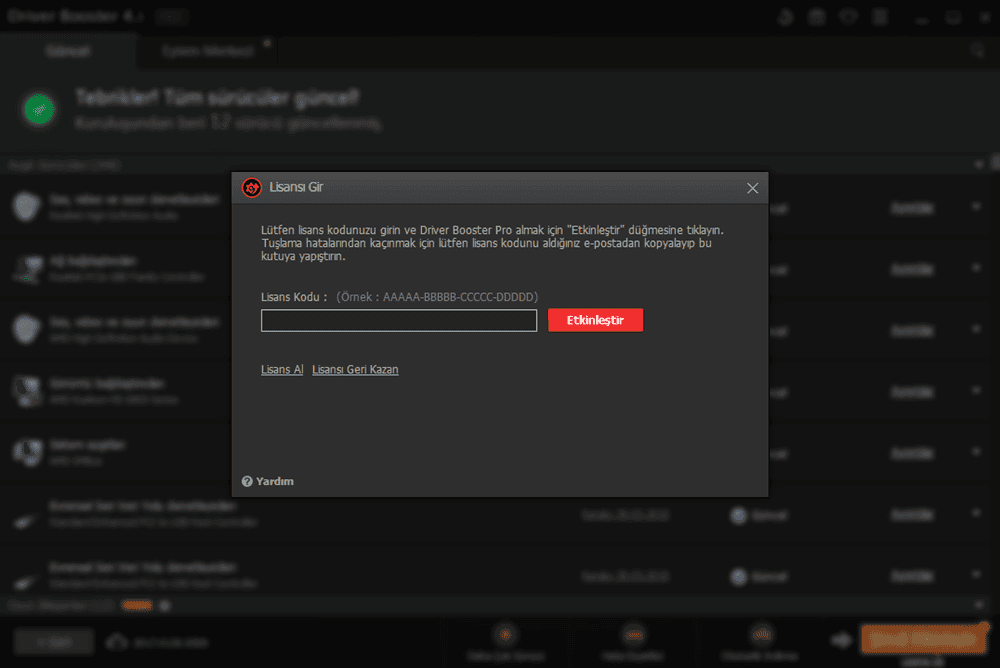Collapse the top driver list section arrow

979,162
